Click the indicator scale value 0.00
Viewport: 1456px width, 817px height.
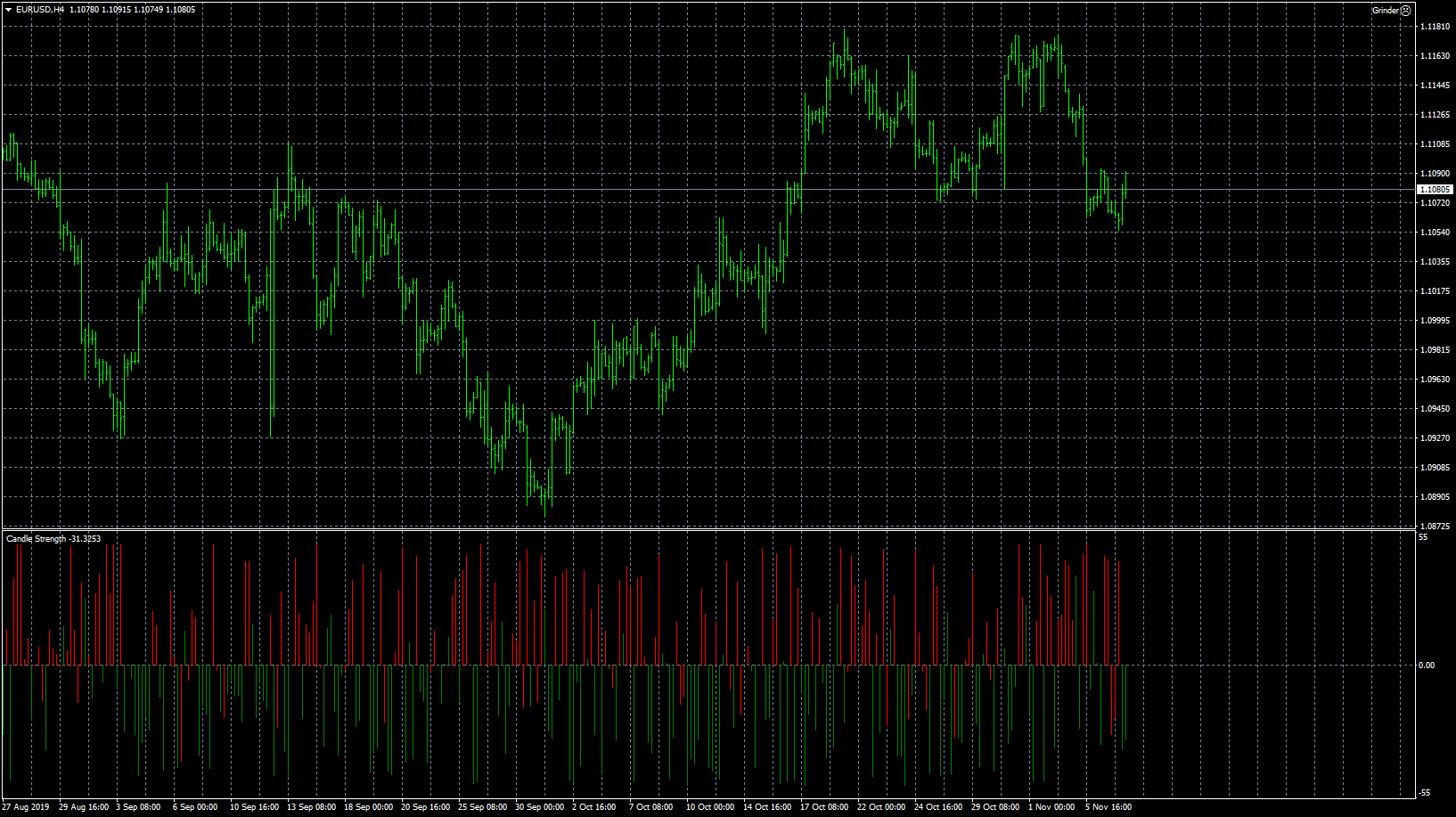1427,666
